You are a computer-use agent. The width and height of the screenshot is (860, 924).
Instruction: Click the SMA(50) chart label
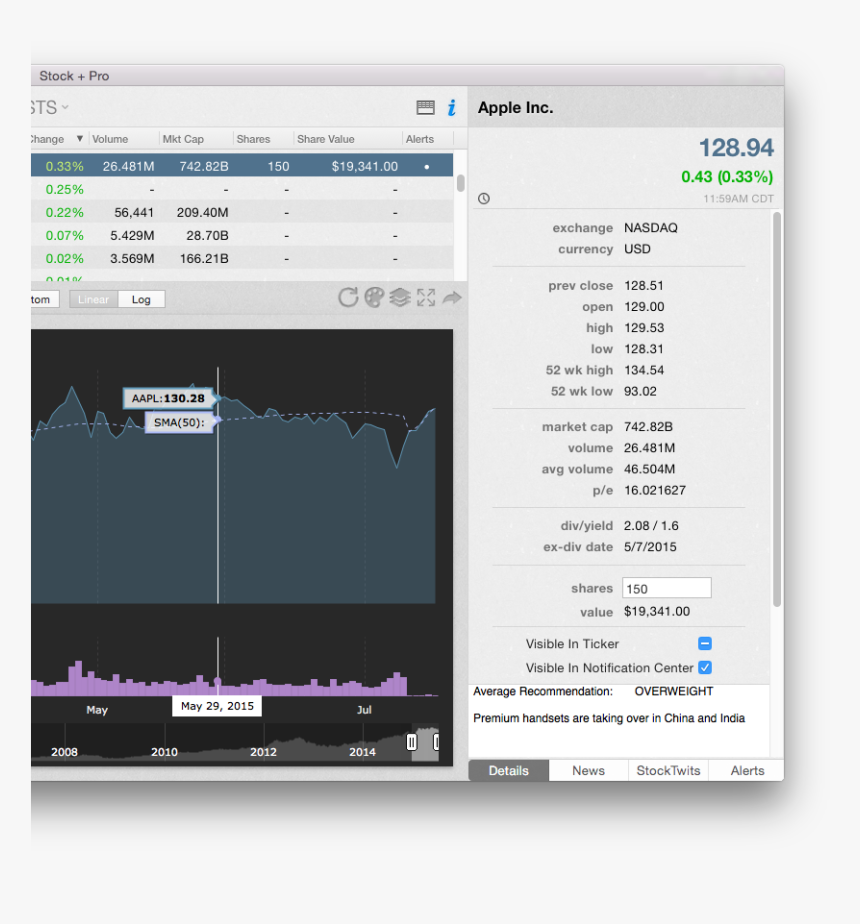(x=179, y=423)
